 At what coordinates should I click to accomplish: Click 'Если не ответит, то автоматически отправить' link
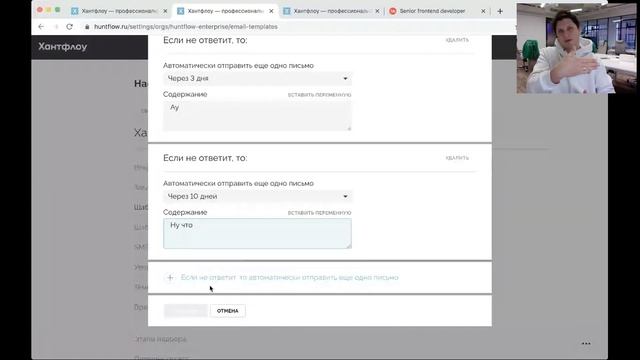289,278
